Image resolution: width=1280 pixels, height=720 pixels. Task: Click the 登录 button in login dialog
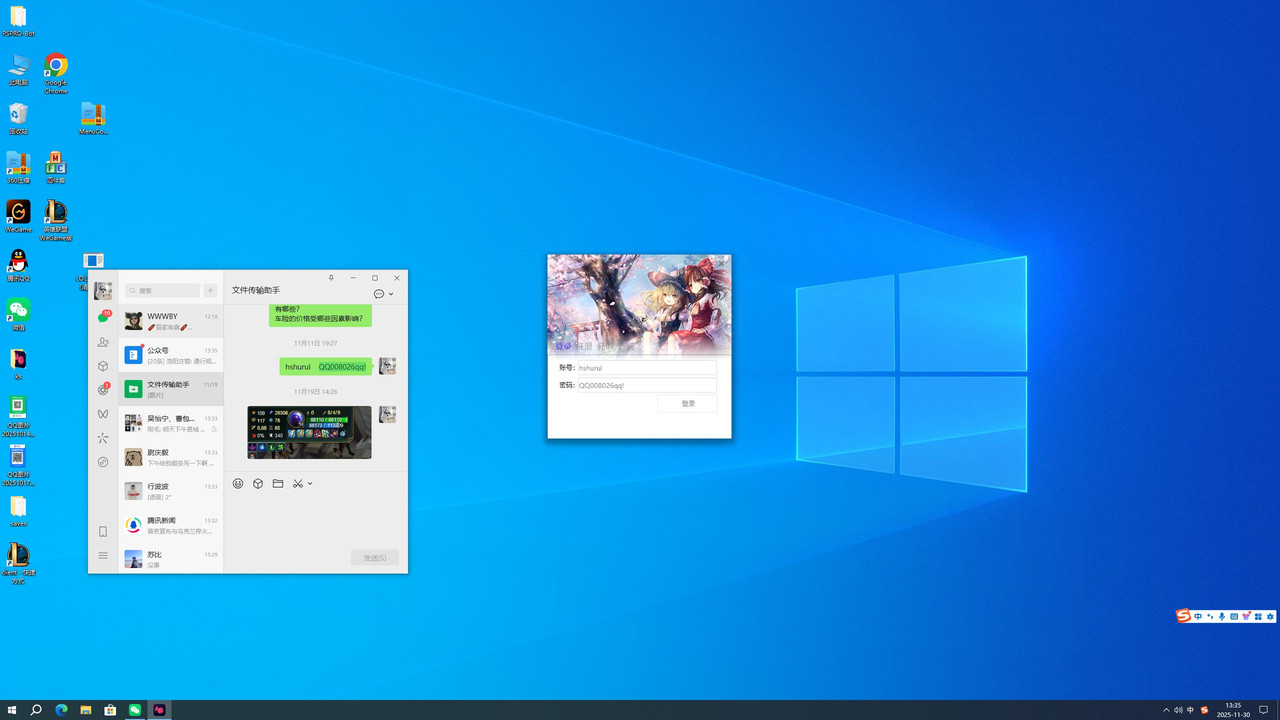coord(687,404)
